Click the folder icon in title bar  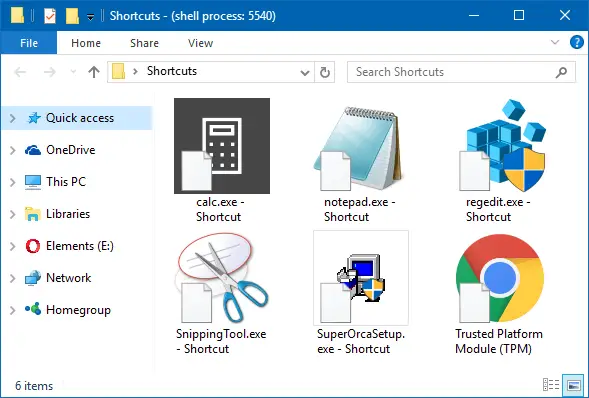click(17, 16)
